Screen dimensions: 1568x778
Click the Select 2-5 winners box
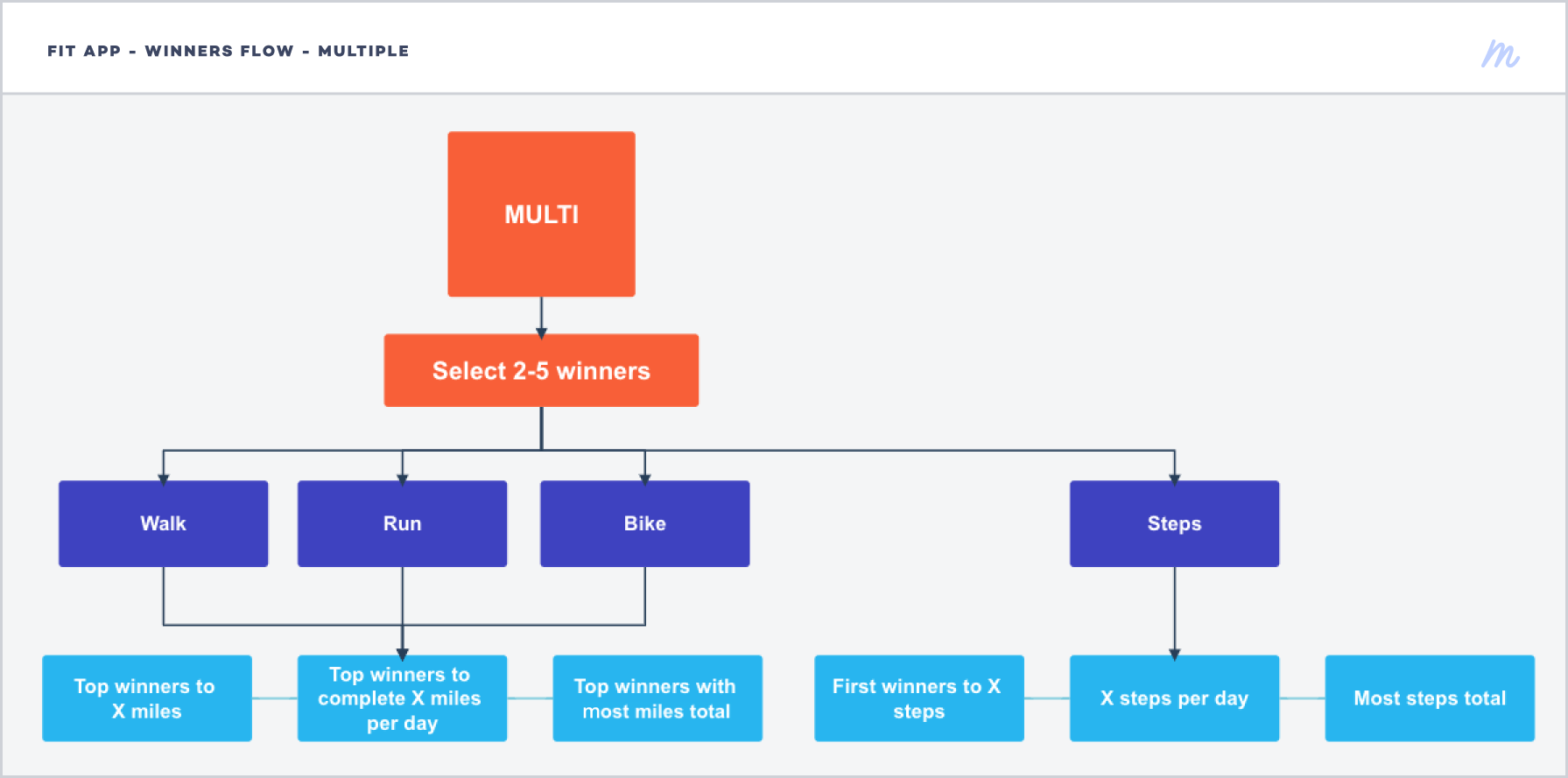541,370
